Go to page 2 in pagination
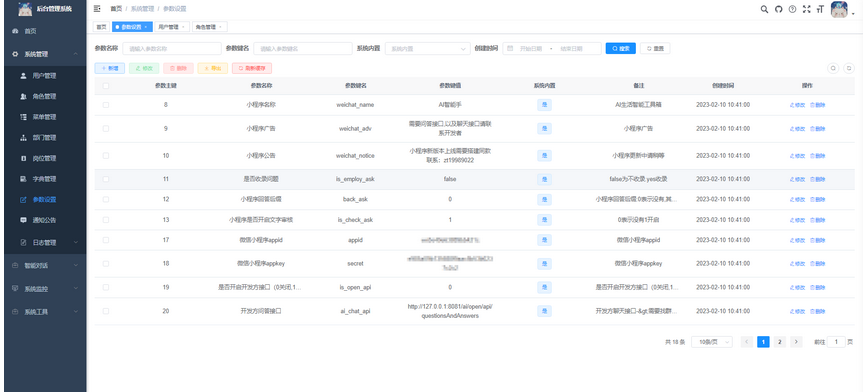Screen dimensions: 864x392 click(x=779, y=342)
